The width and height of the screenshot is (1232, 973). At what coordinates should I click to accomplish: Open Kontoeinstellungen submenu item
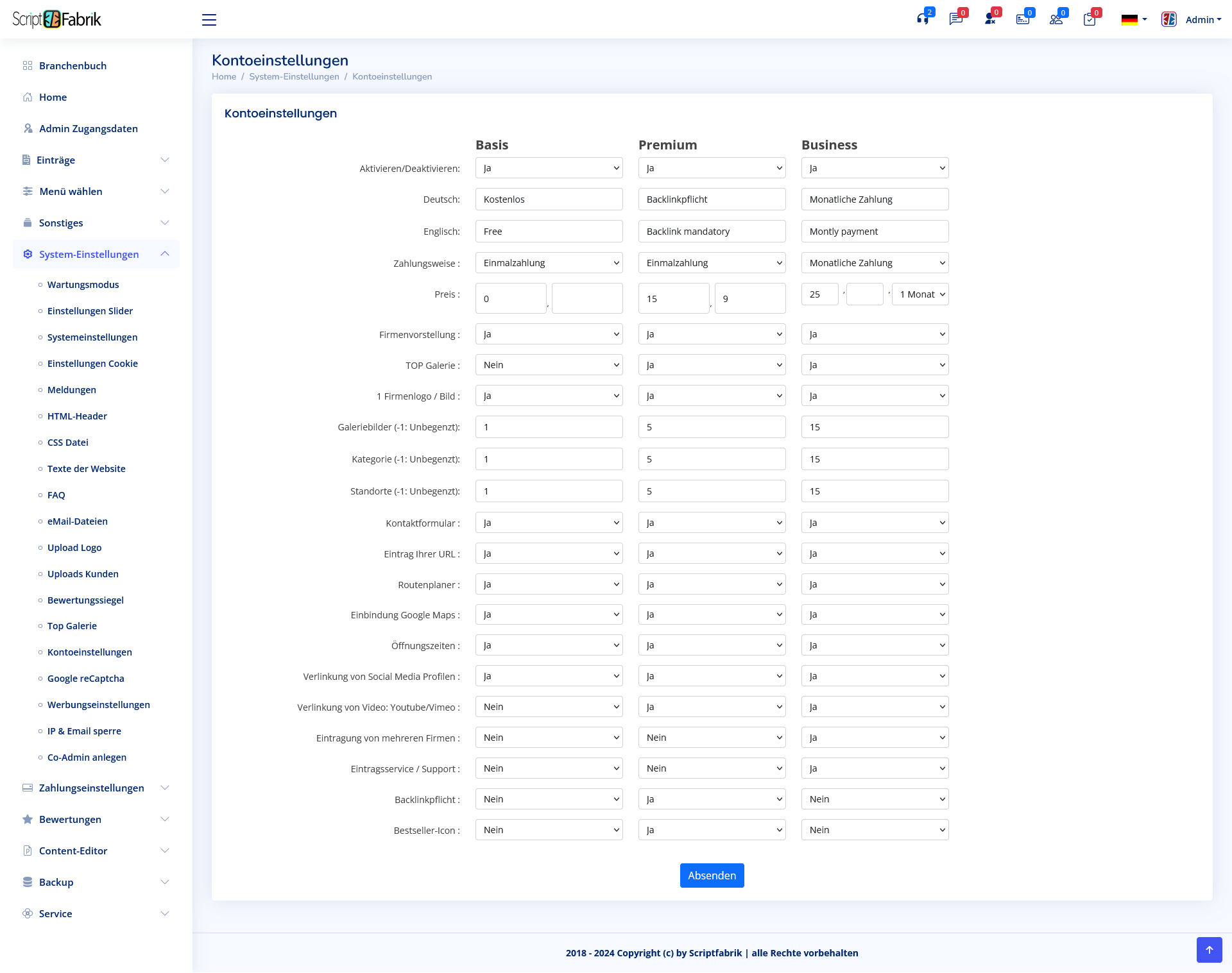pyautogui.click(x=90, y=652)
